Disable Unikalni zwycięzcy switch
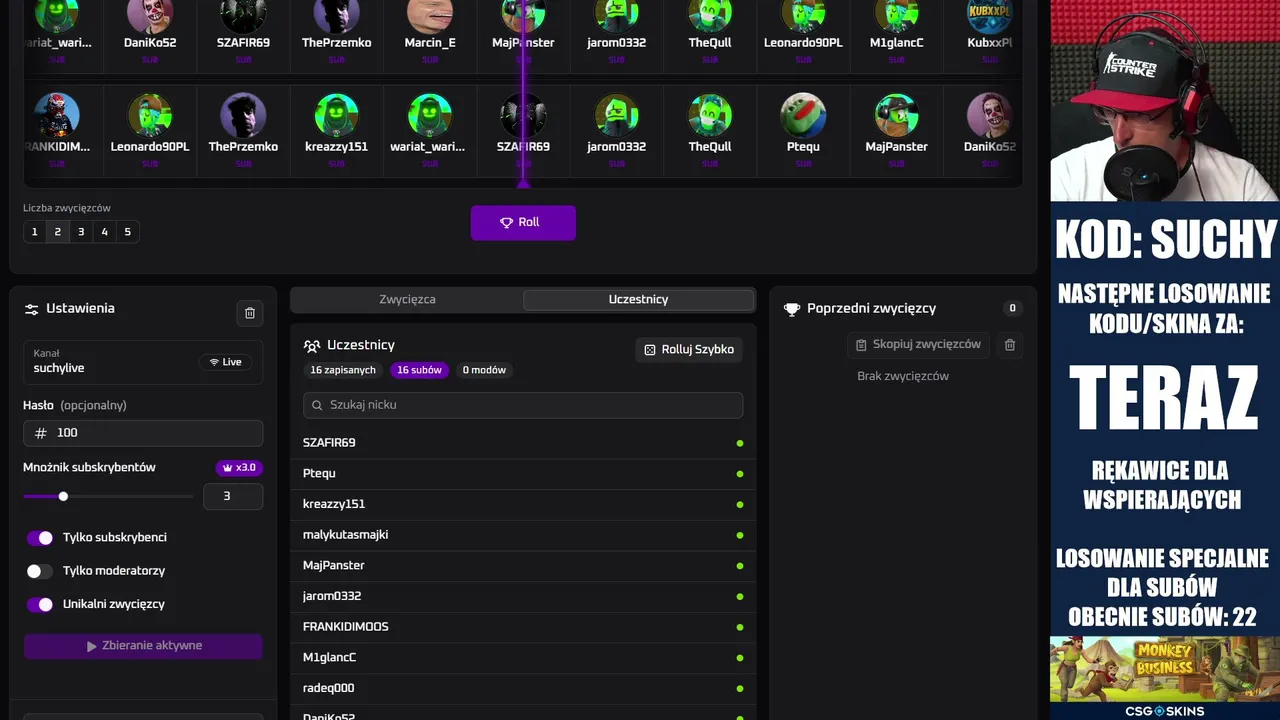This screenshot has width=1280, height=720. [40, 605]
